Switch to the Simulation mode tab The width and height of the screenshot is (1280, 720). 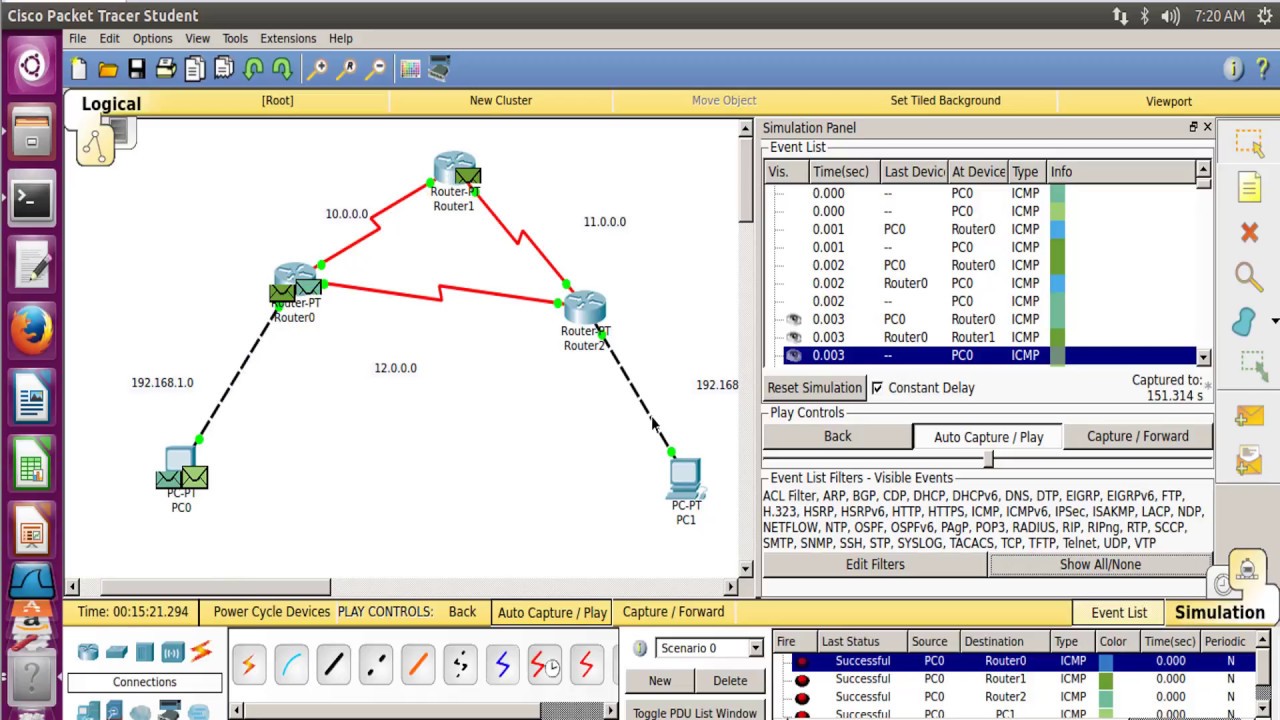pyautogui.click(x=1219, y=612)
